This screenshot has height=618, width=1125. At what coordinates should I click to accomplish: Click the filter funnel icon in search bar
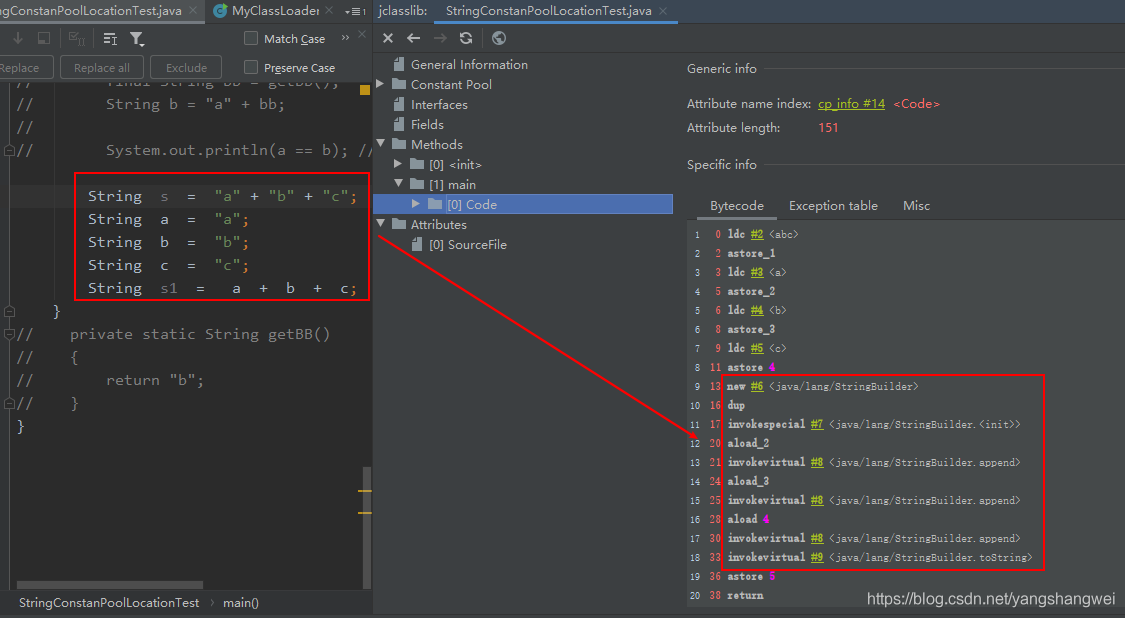[137, 39]
